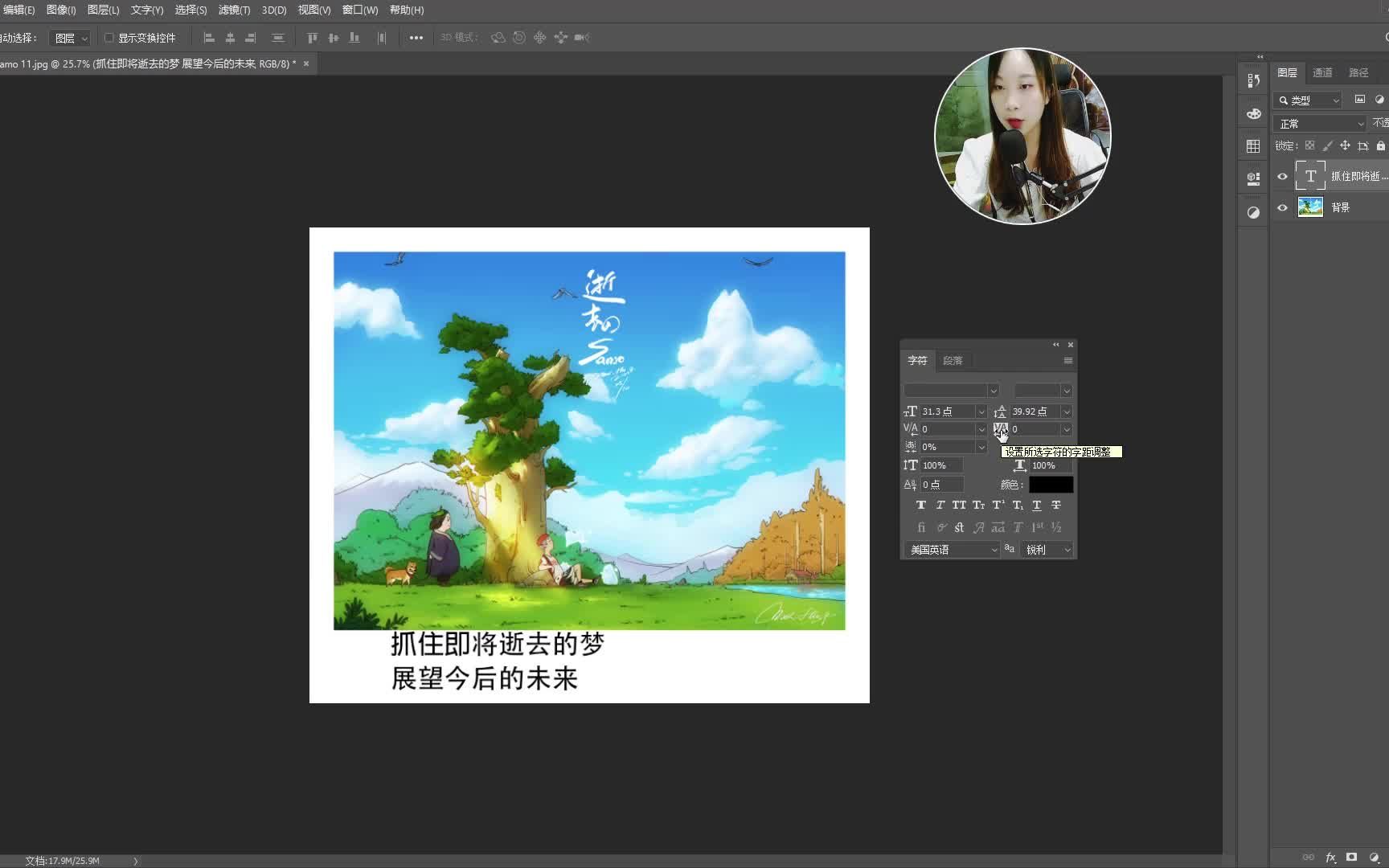Viewport: 1389px width, 868px height.
Task: Toggle Underline style
Action: [1037, 505]
